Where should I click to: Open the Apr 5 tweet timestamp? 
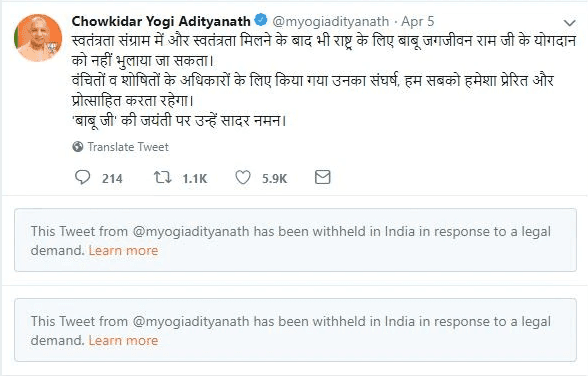click(418, 21)
